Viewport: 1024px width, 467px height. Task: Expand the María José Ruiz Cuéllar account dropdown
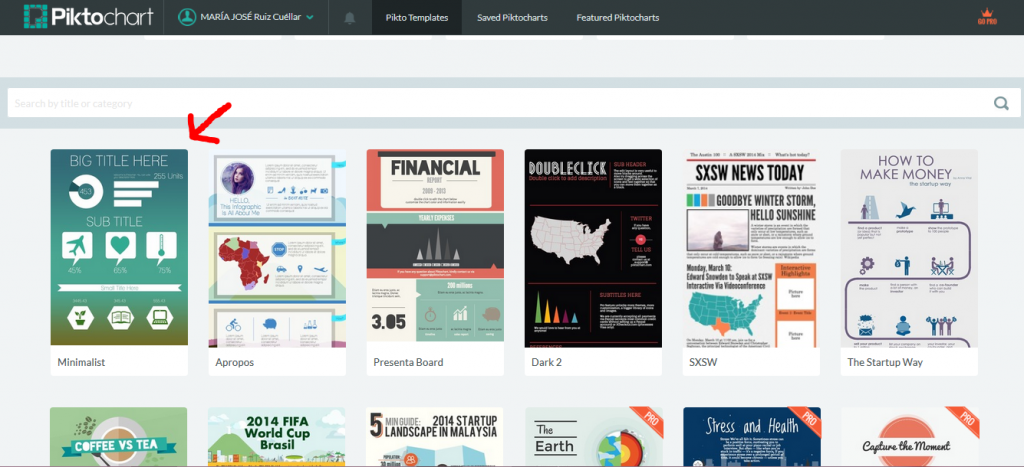click(310, 18)
